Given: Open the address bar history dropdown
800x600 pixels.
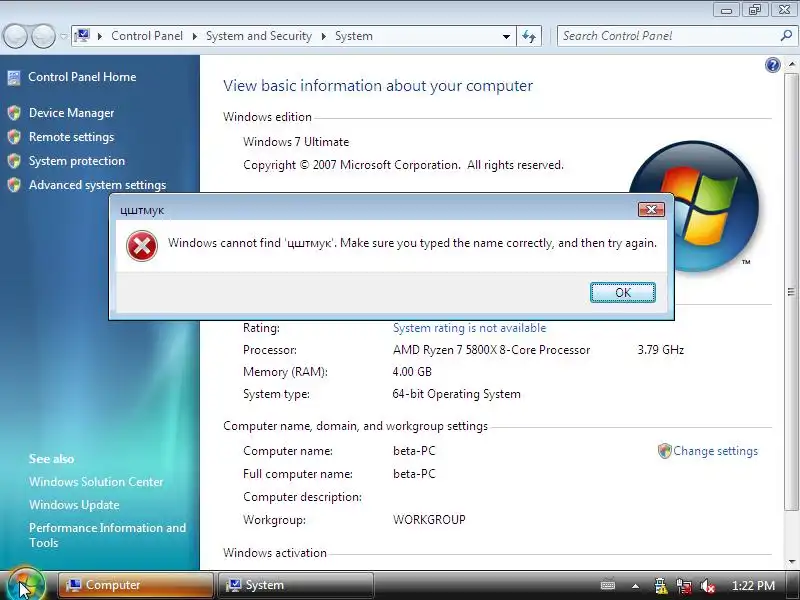Looking at the screenshot, I should tap(506, 36).
